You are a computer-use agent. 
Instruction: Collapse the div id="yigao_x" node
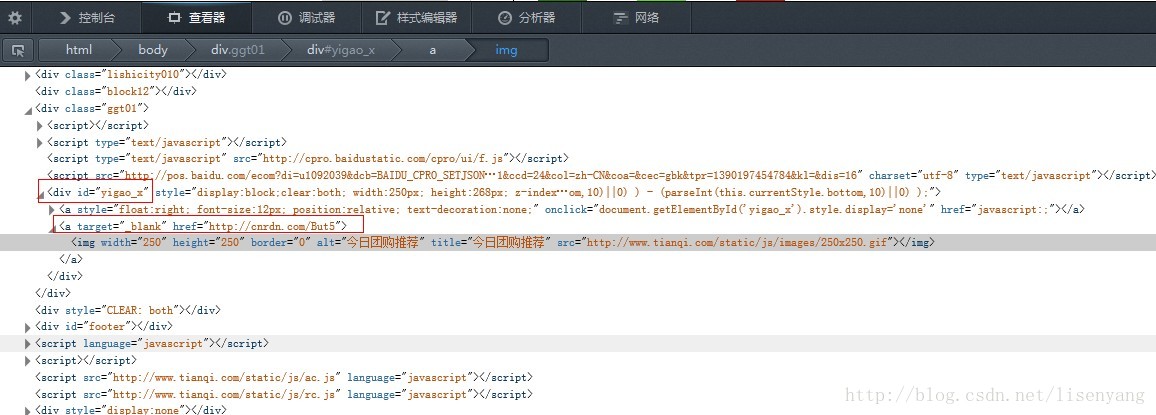point(40,194)
